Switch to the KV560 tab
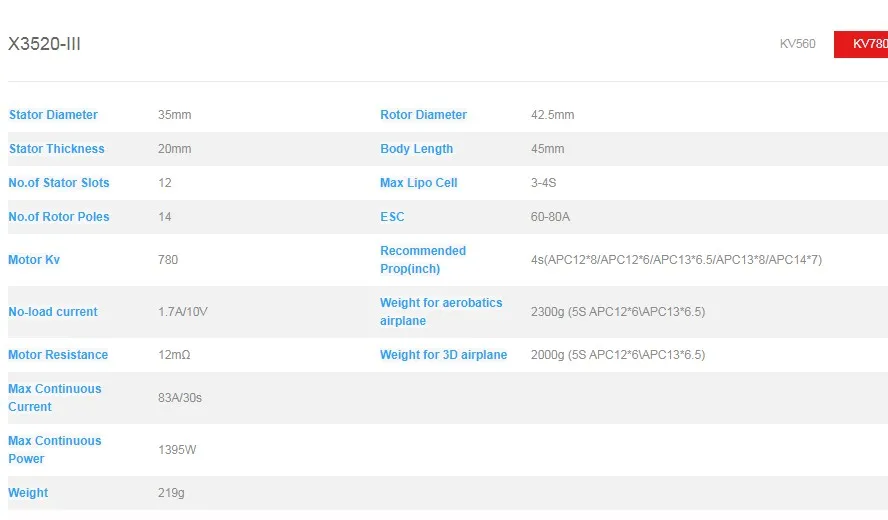Screen dimensions: 888x520 point(797,44)
